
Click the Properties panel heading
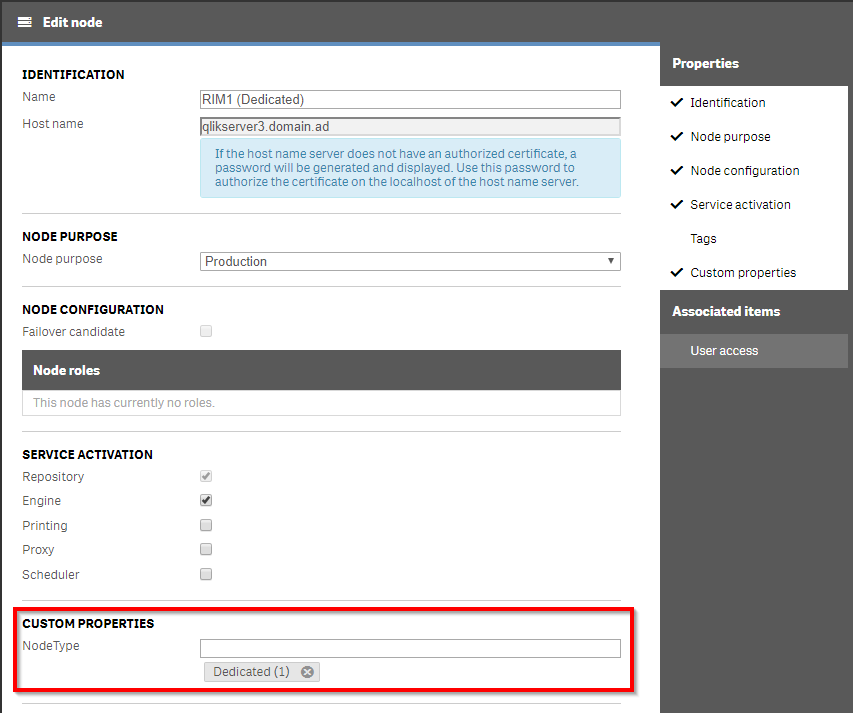pos(705,64)
